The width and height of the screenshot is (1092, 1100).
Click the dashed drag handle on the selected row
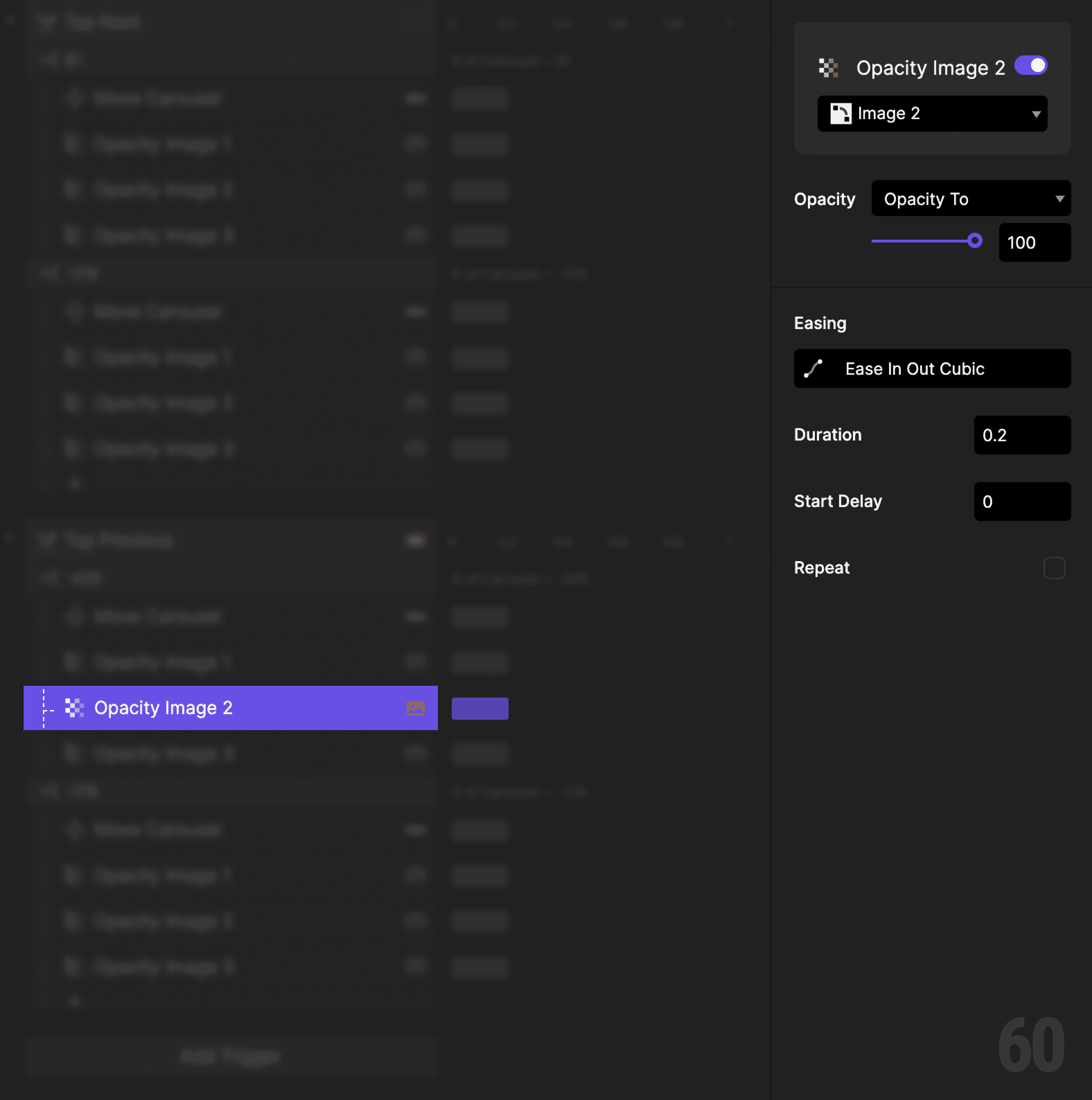point(44,708)
